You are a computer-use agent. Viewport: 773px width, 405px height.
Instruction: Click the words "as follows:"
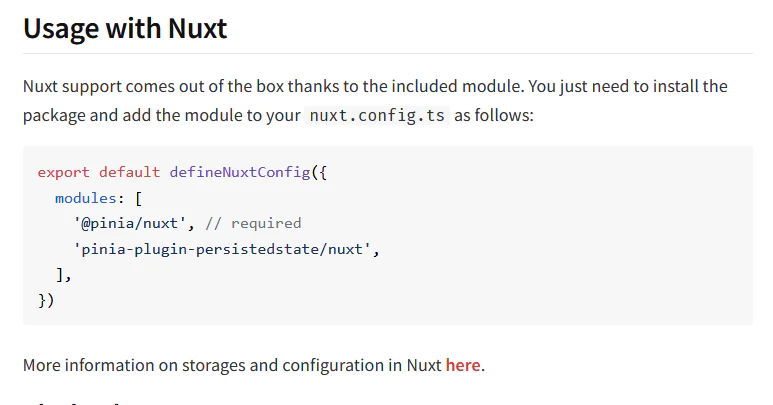(493, 115)
